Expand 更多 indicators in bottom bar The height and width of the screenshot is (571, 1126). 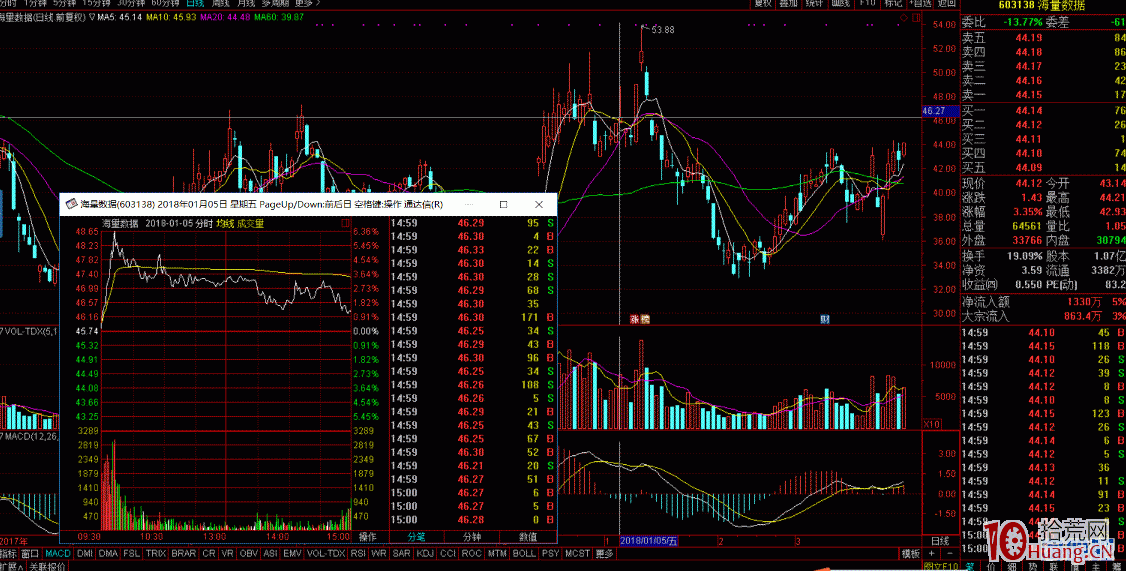pyautogui.click(x=605, y=554)
